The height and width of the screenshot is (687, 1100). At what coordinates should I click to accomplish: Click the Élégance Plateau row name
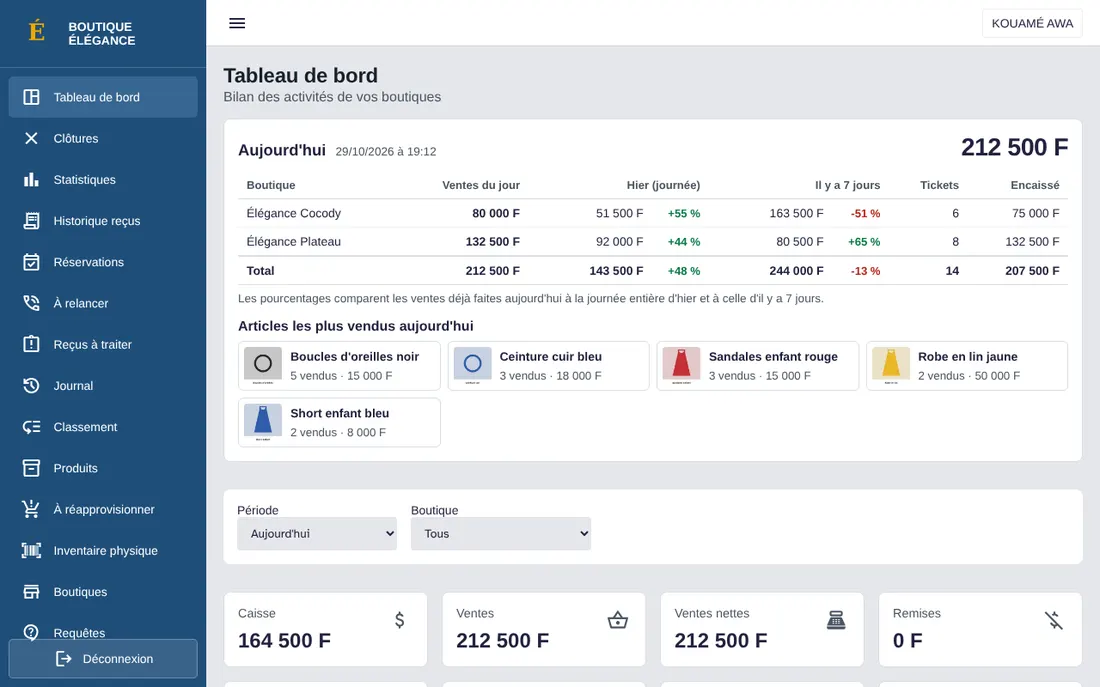293,241
